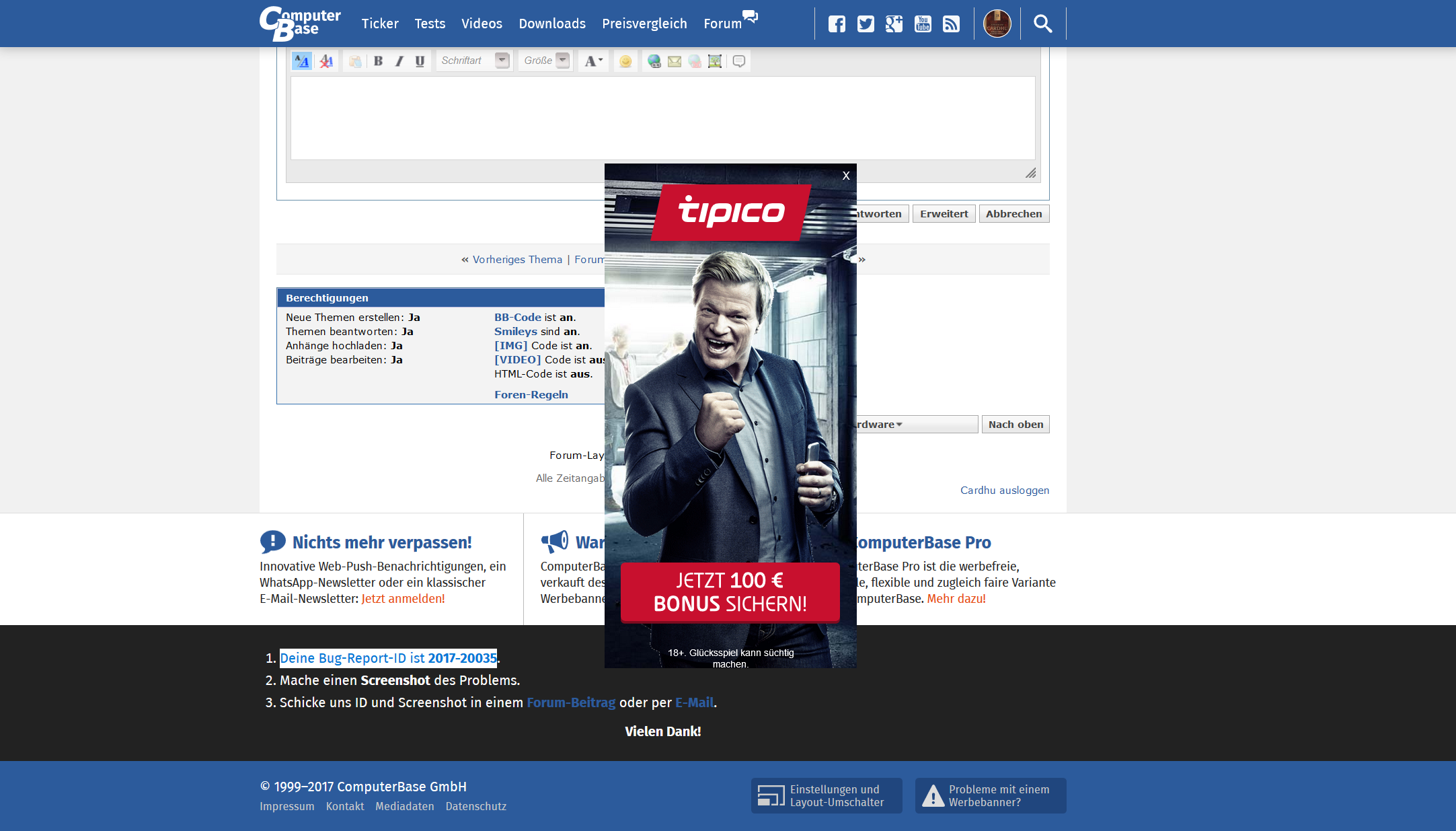Screen dimensions: 1456x831
Task: Click the insert link globe icon
Action: 654,61
